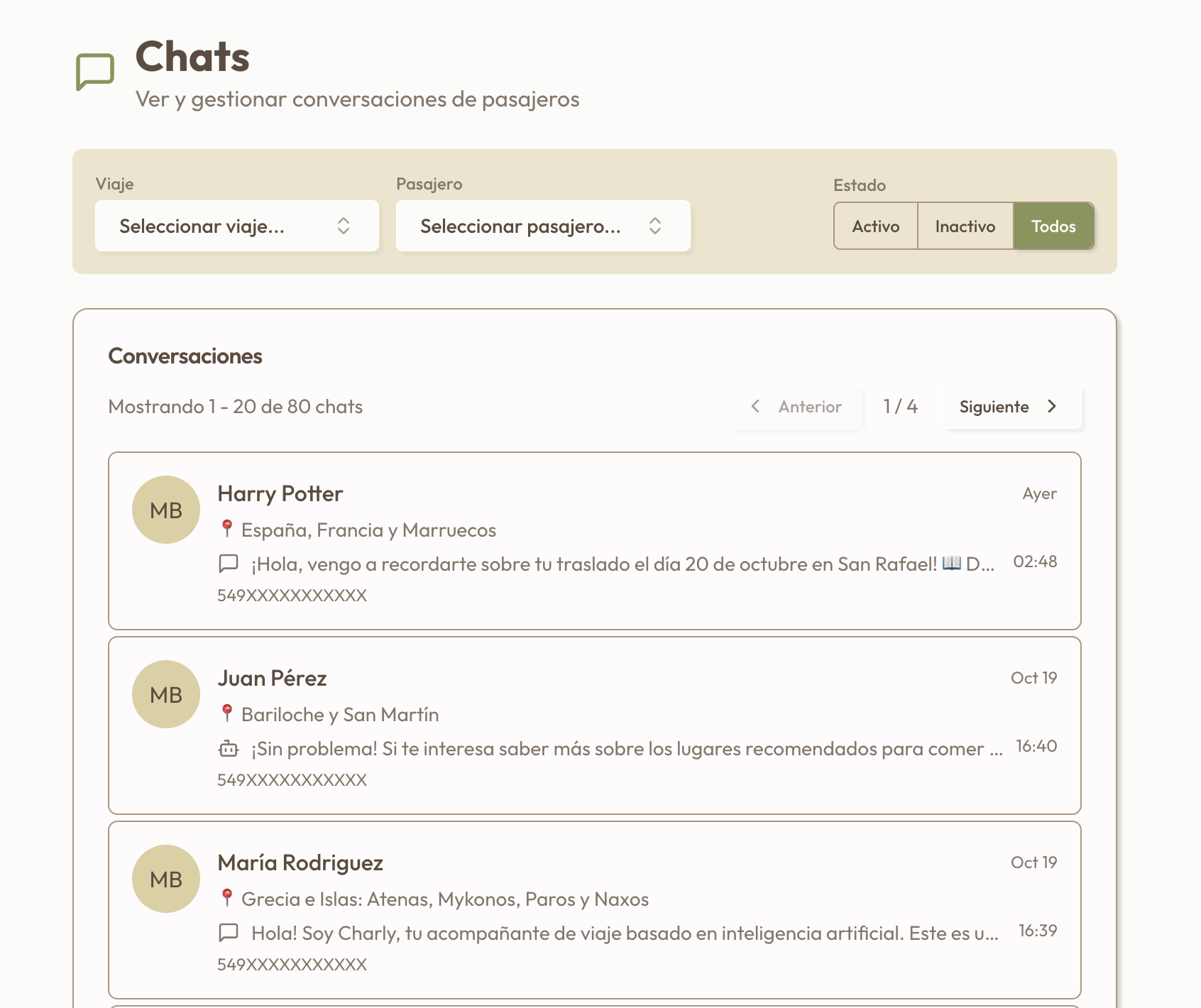Viewport: 1201px width, 1008px height.
Task: Click the robot icon in Juan Pérez's conversation
Action: (227, 747)
